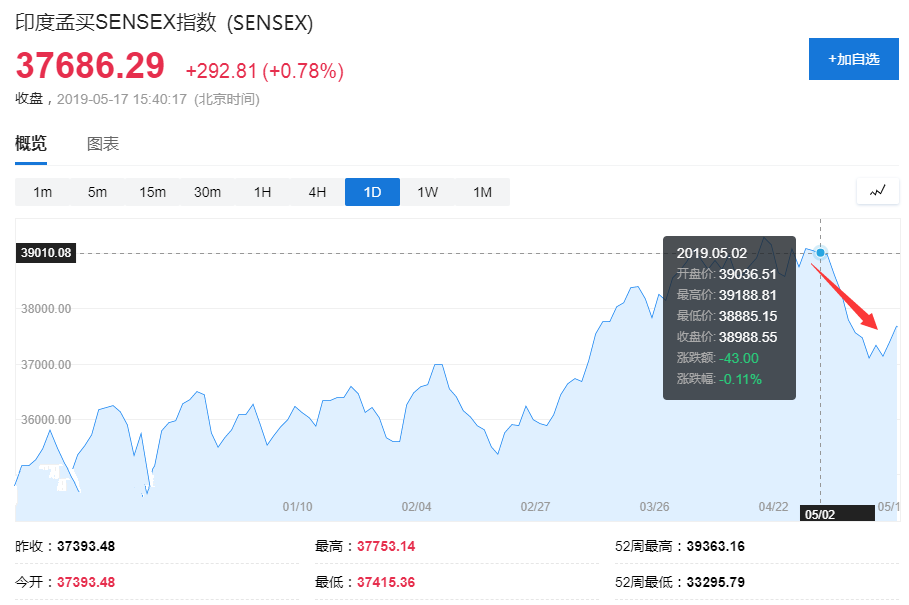
Task: Select the 1m timeframe
Action: click(x=42, y=192)
